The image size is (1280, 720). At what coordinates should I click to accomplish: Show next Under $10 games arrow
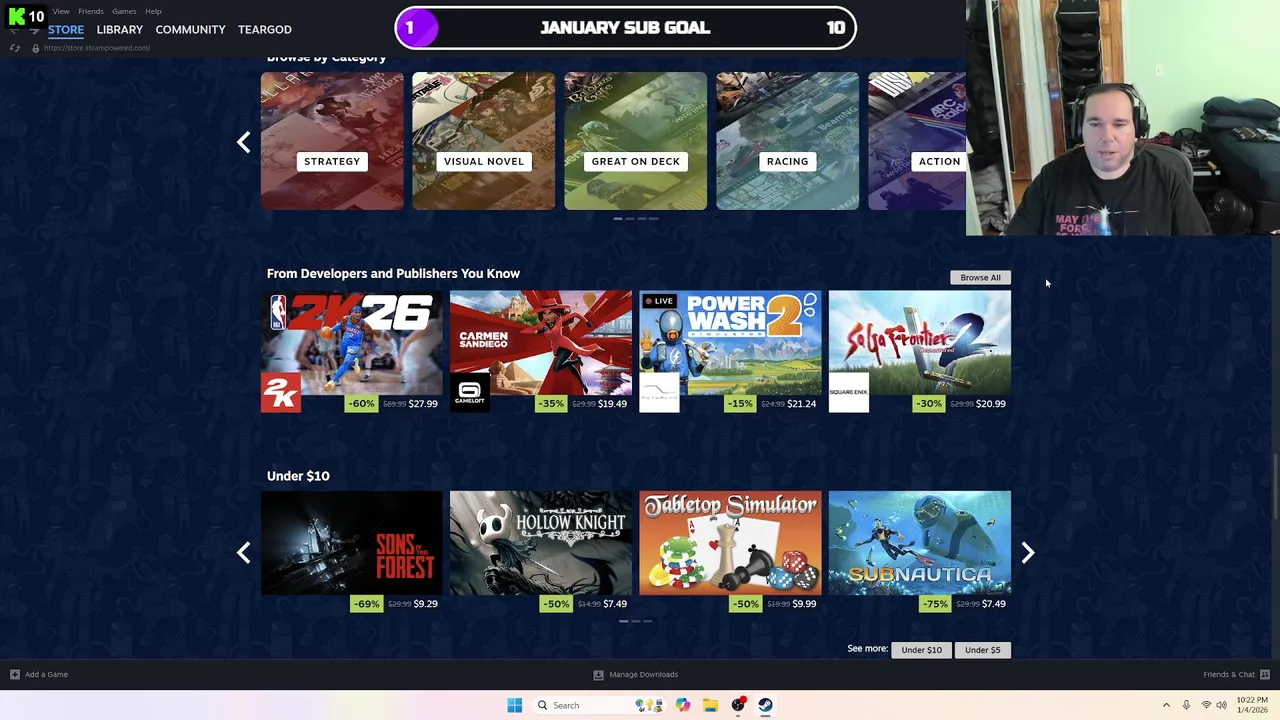(1027, 552)
